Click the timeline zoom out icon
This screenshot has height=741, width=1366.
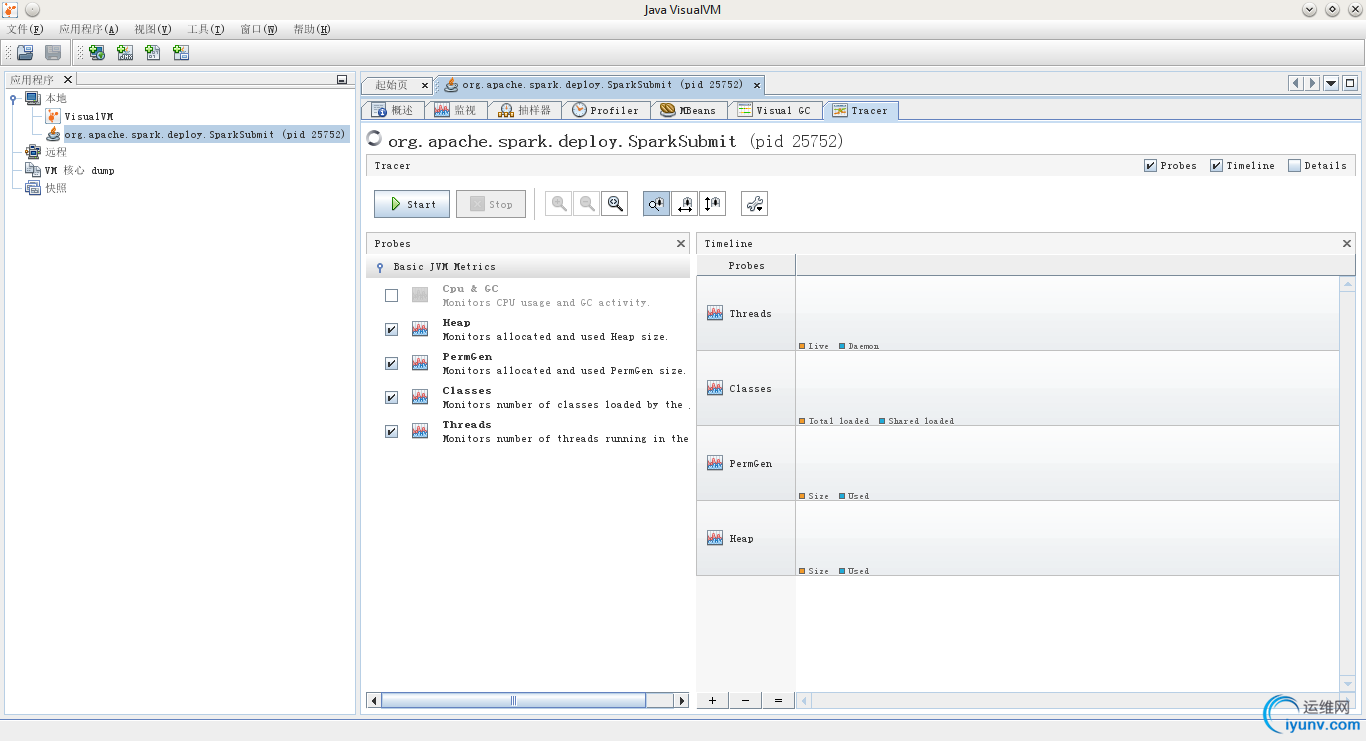pos(587,204)
